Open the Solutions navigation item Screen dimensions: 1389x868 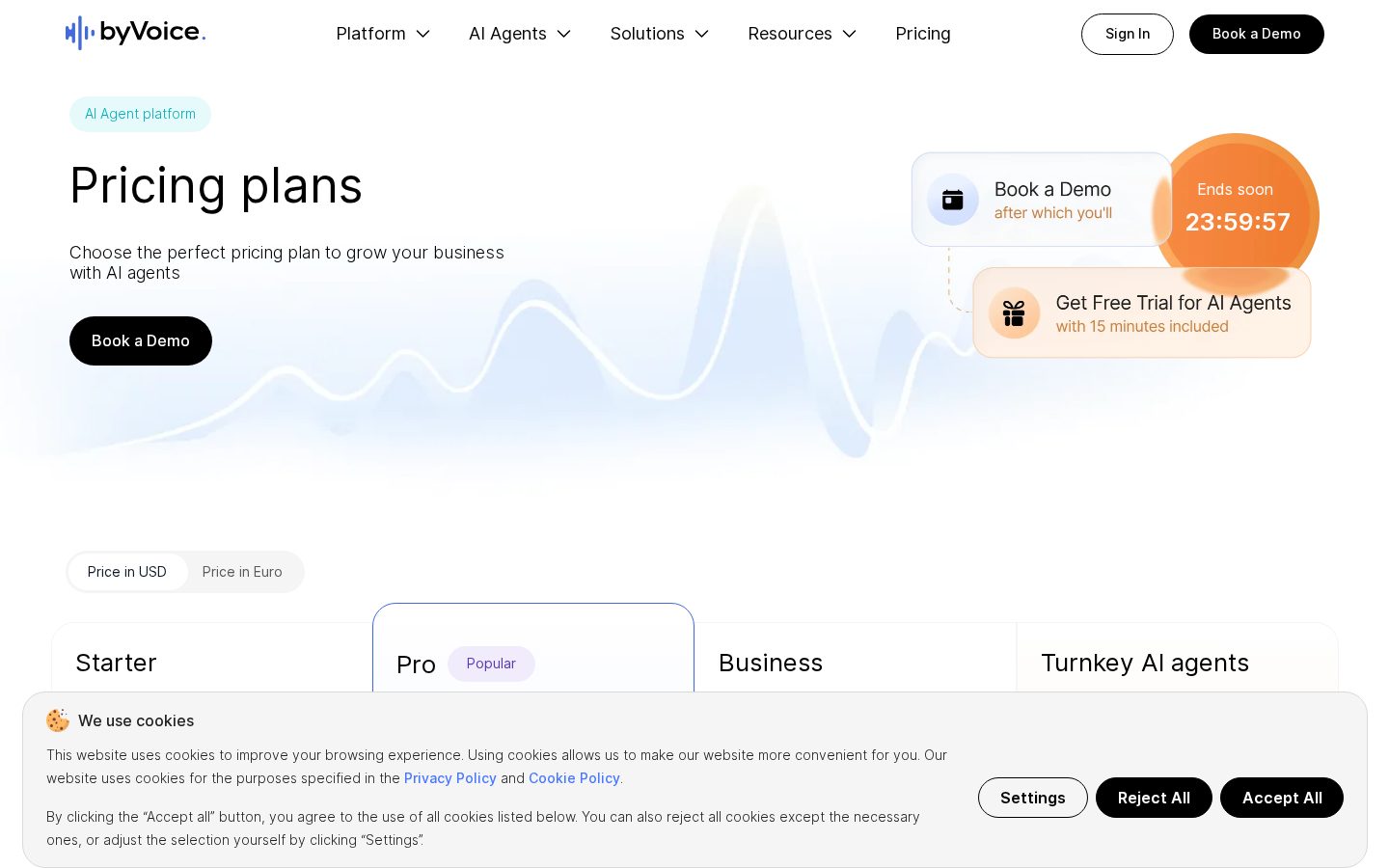coord(647,34)
